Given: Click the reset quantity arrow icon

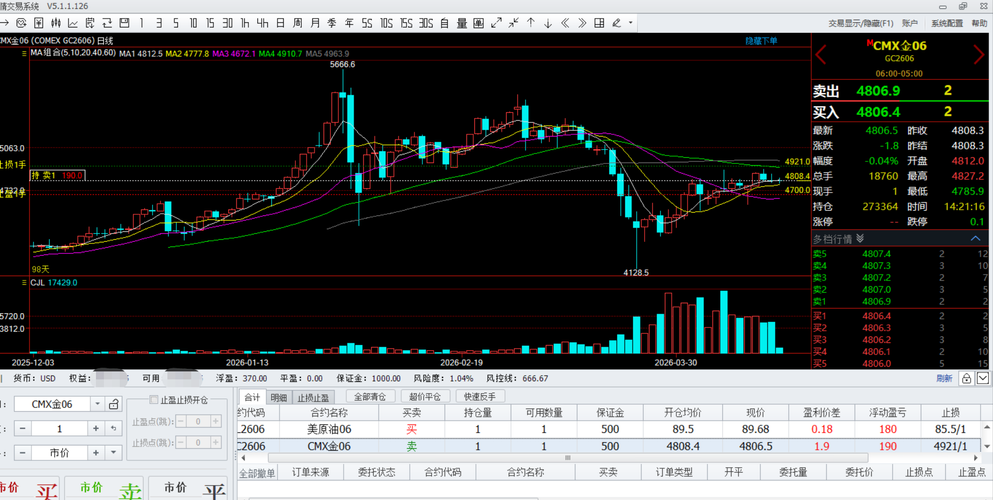Looking at the screenshot, I should tap(113, 428).
